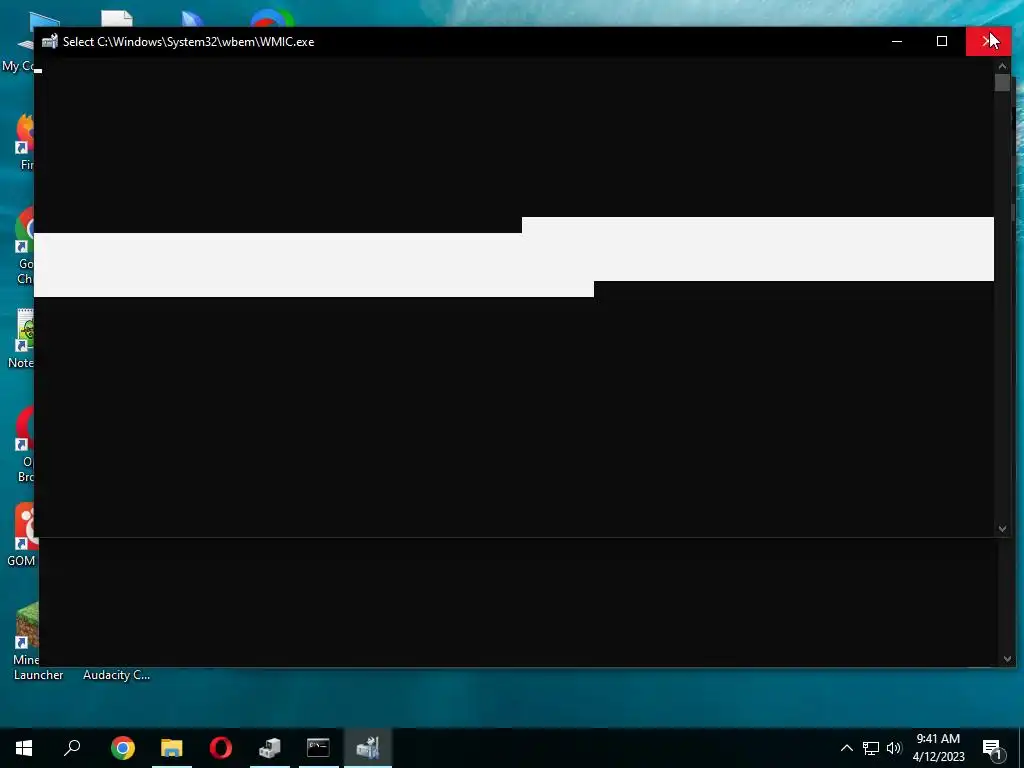Close the WMIC.exe console window
The image size is (1024, 768).
(988, 41)
